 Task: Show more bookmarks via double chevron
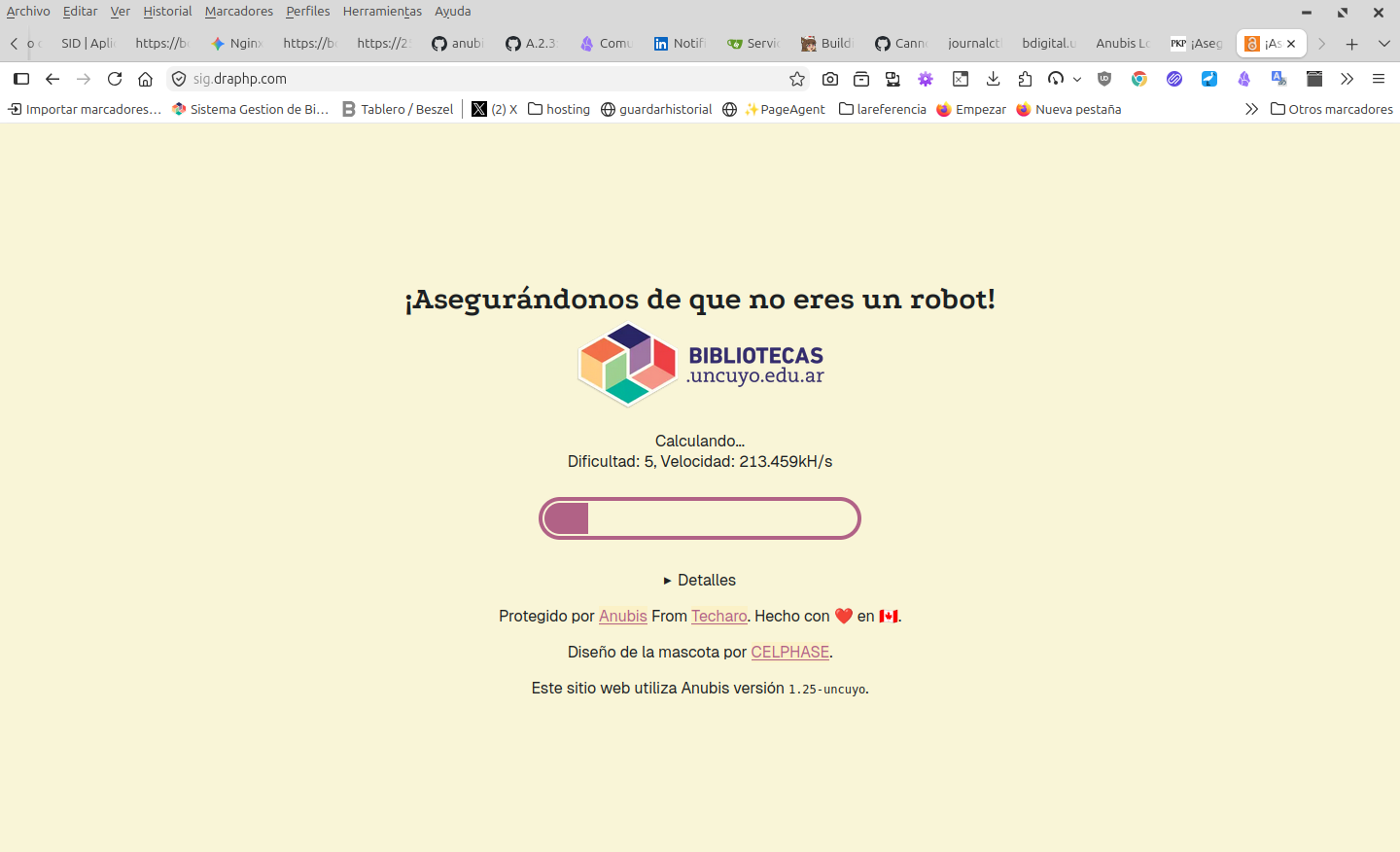coord(1251,109)
